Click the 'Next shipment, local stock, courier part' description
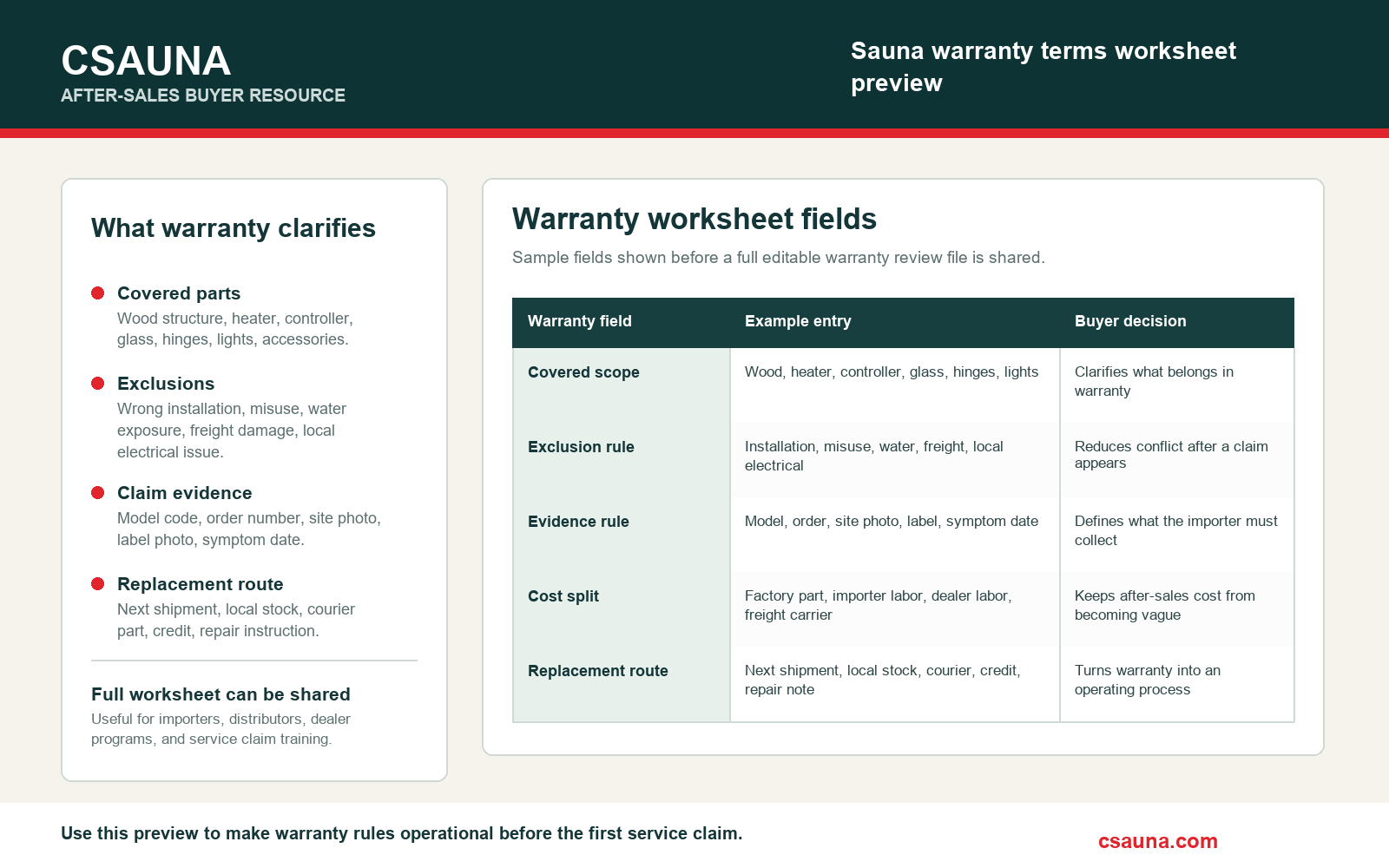1389x868 pixels. click(236, 620)
